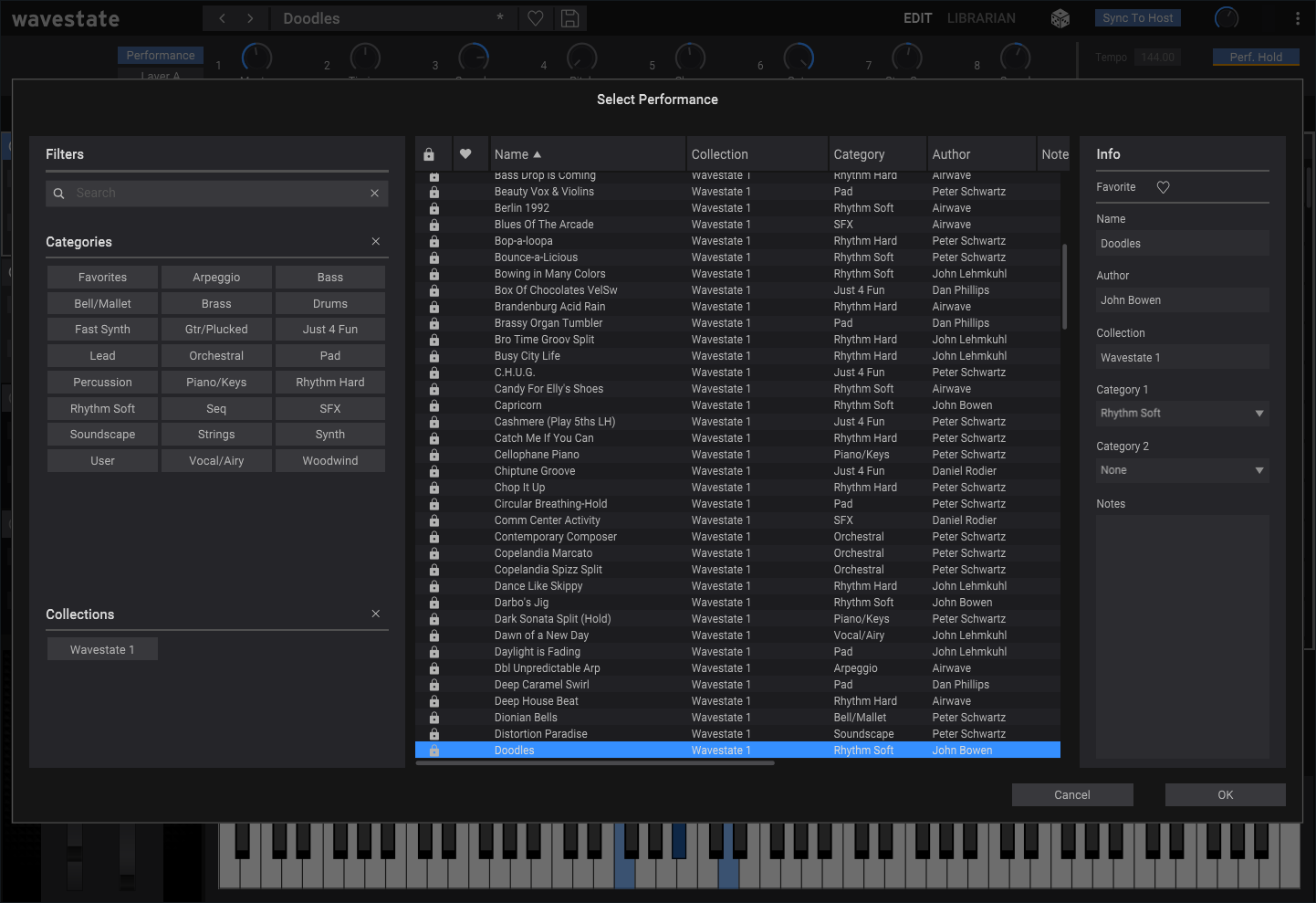The image size is (1316, 903).
Task: Select the Berlin 1992 performance
Action: coord(737,208)
